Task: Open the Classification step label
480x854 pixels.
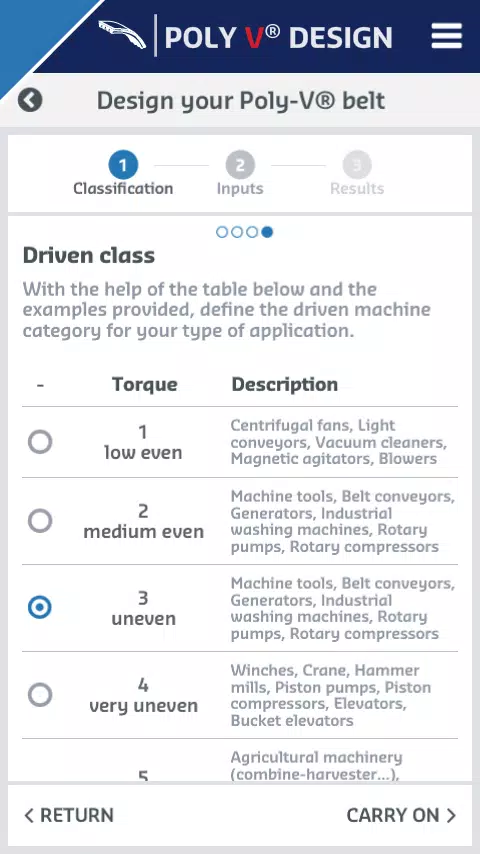Action: click(123, 188)
